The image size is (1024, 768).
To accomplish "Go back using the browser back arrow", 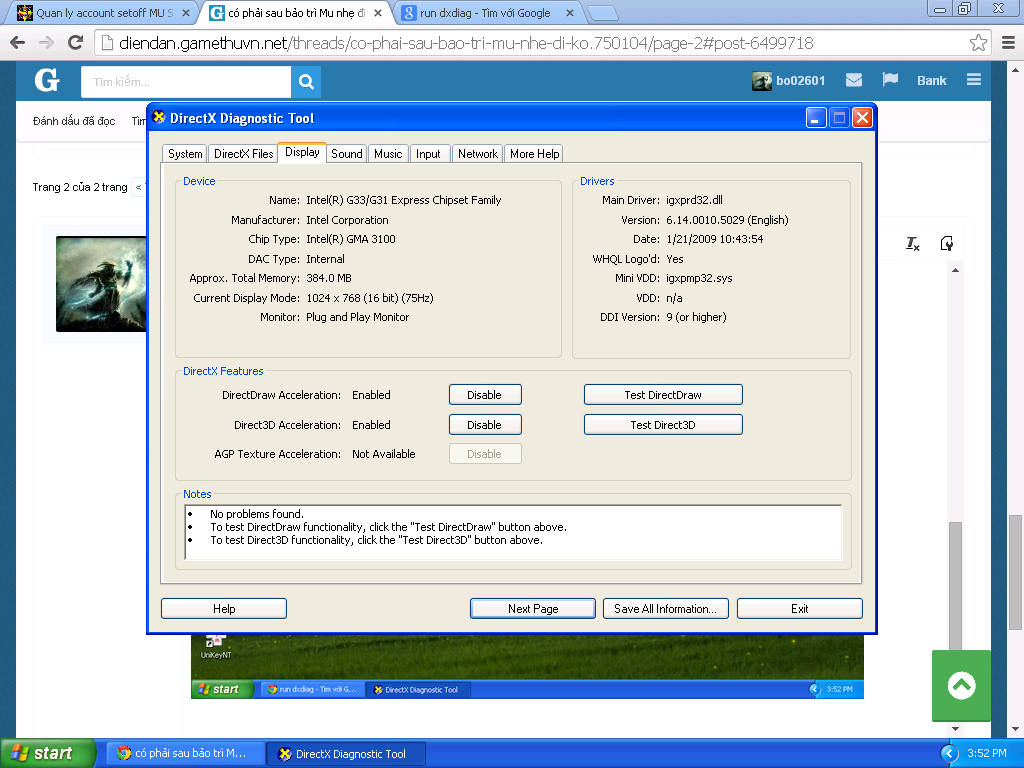I will [18, 43].
